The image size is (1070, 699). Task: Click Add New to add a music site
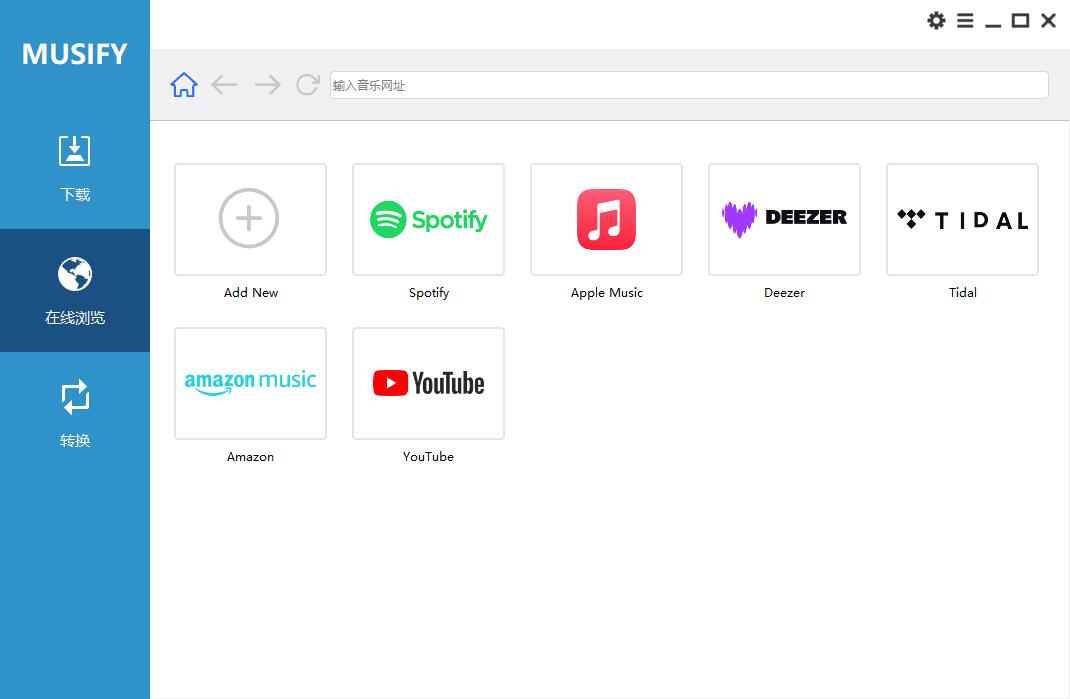click(250, 219)
